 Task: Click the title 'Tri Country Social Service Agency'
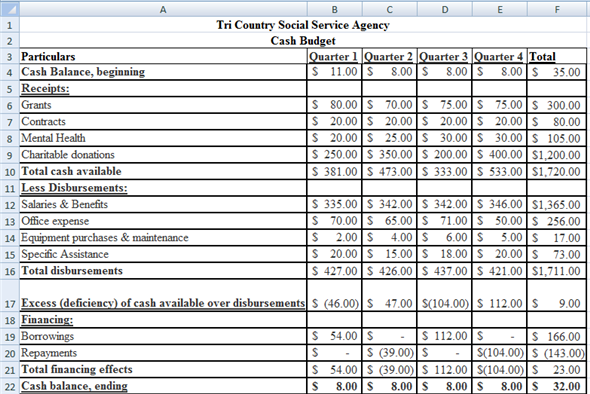(303, 25)
